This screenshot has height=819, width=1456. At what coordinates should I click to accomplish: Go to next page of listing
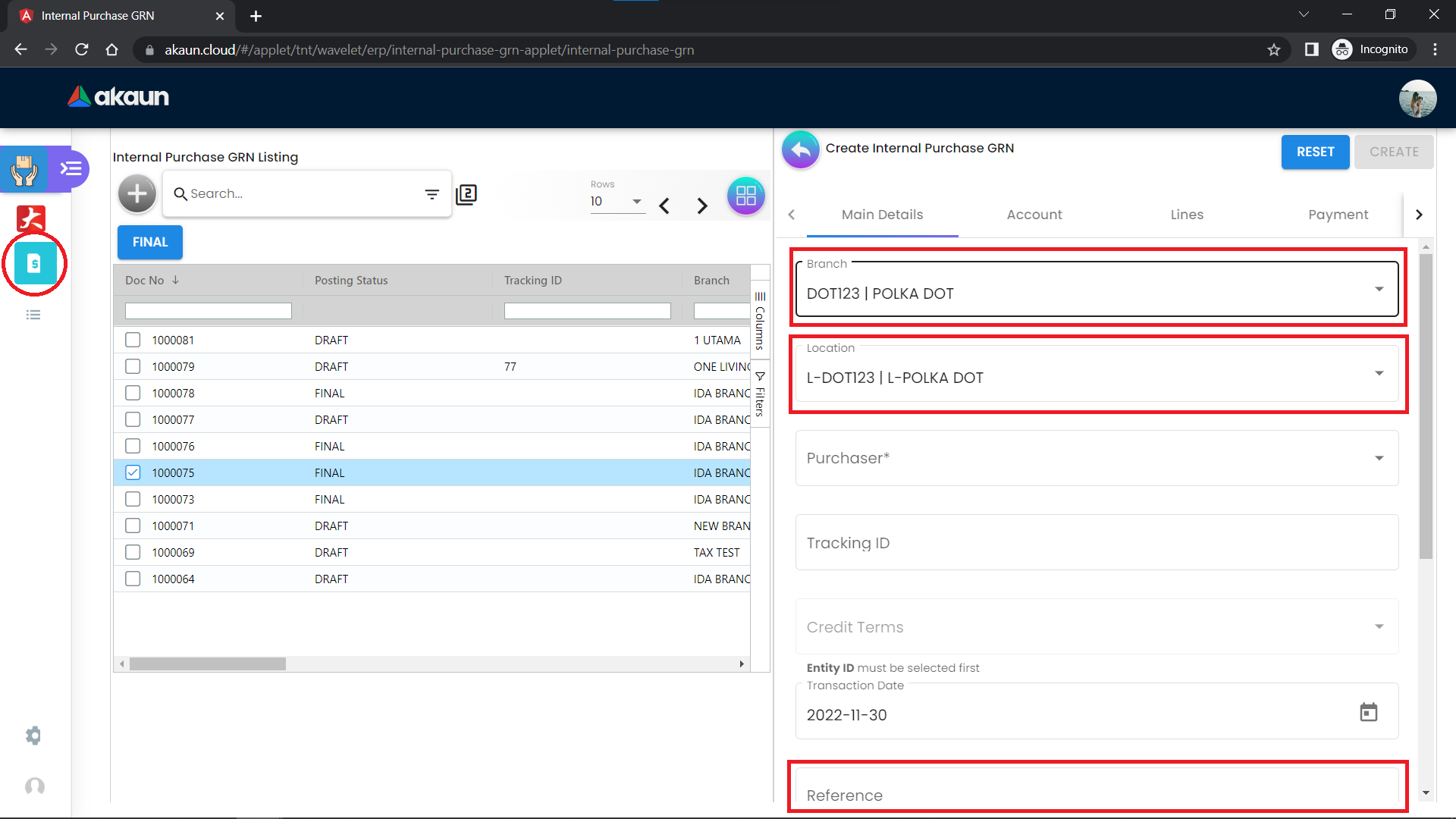pyautogui.click(x=702, y=206)
